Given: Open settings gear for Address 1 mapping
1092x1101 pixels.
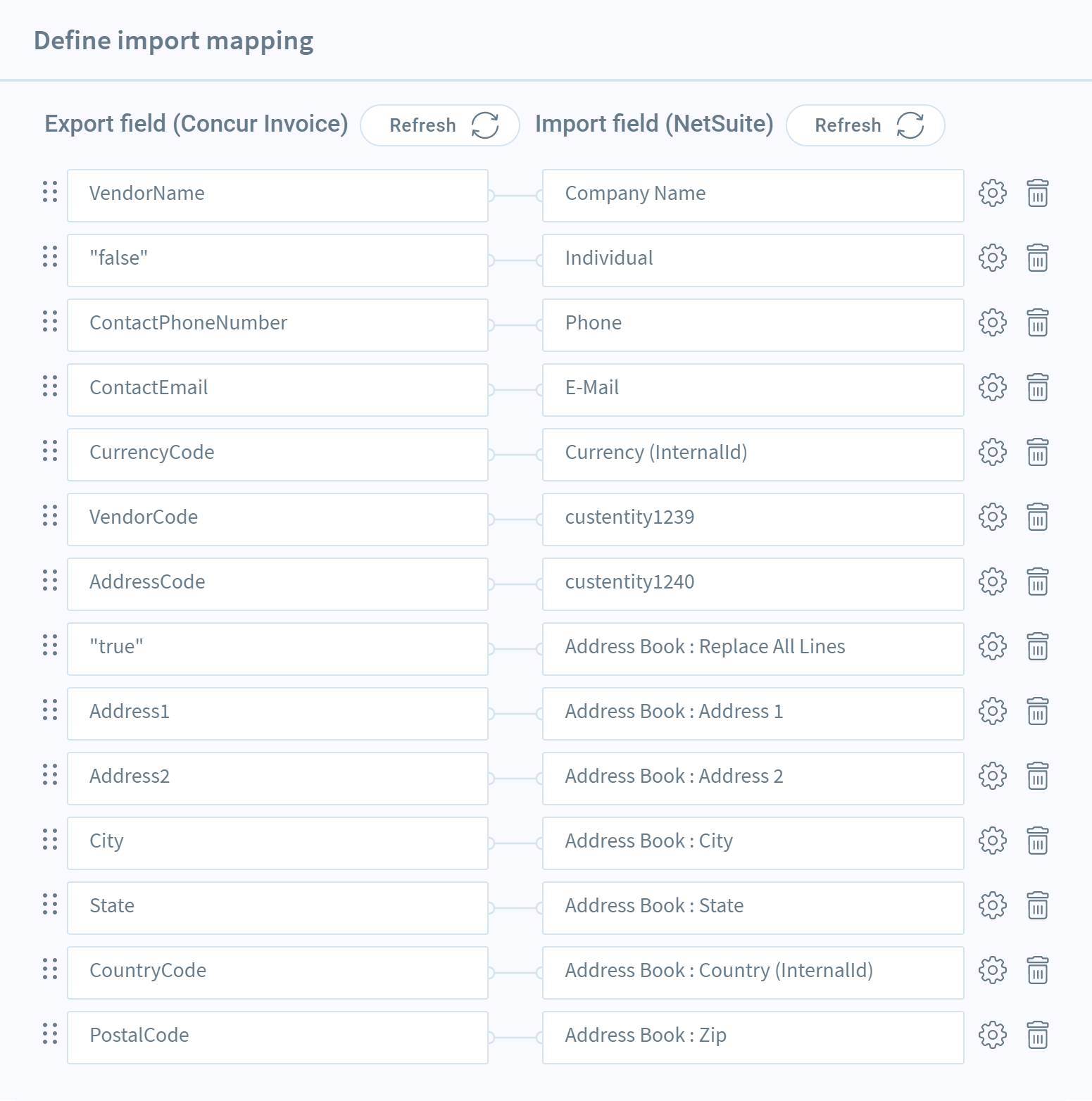Looking at the screenshot, I should (993, 711).
